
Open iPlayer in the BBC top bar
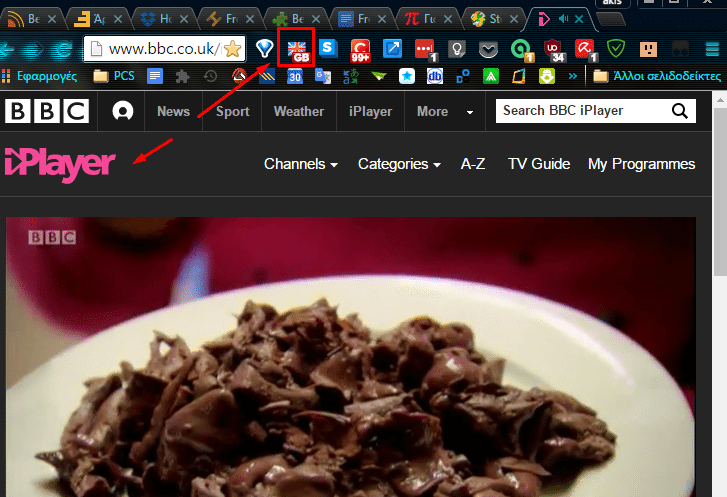(x=370, y=111)
